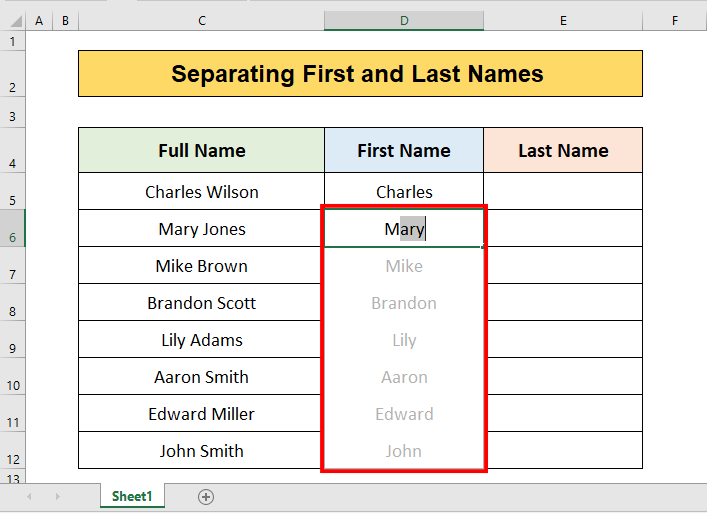Click the title cell Separating First and Last Names
Screen dimensions: 707x513
[x=360, y=73]
